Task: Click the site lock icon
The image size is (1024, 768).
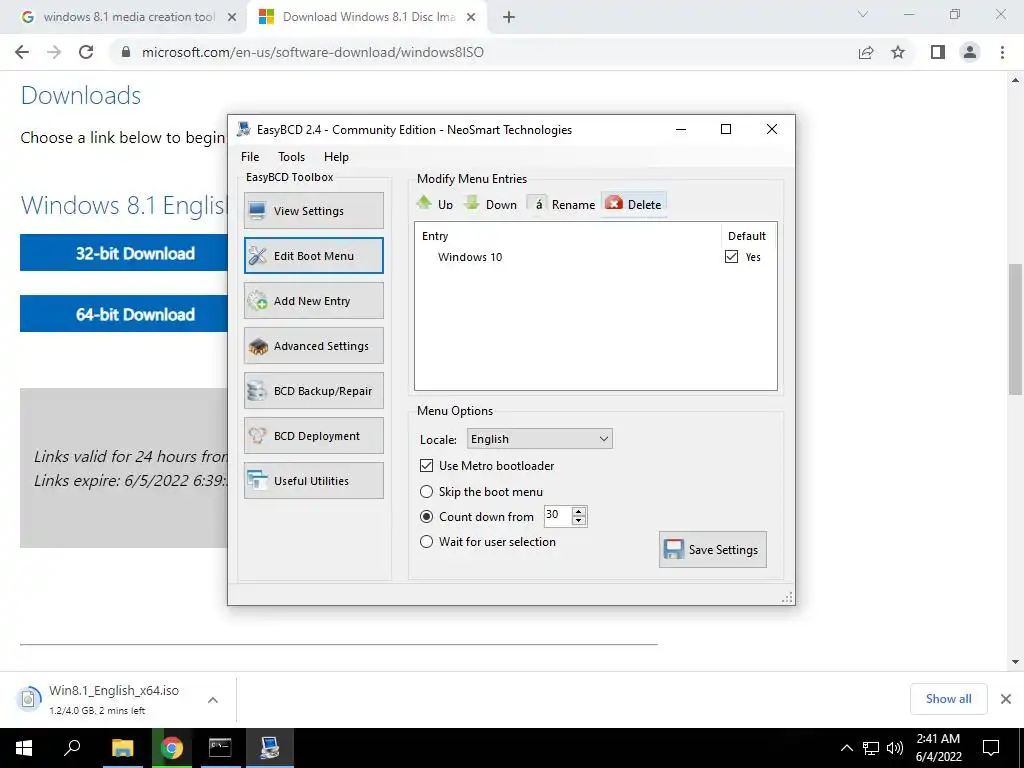Action: coord(126,52)
